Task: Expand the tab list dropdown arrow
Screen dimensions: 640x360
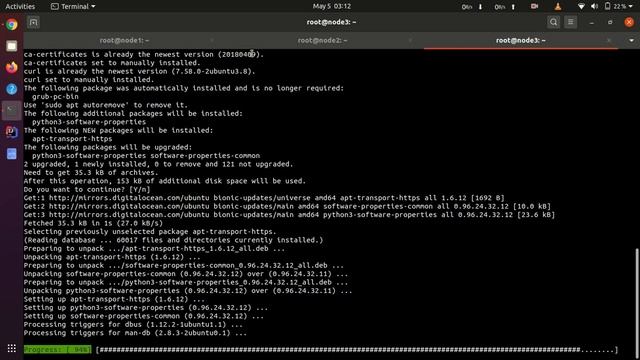Action: click(631, 40)
